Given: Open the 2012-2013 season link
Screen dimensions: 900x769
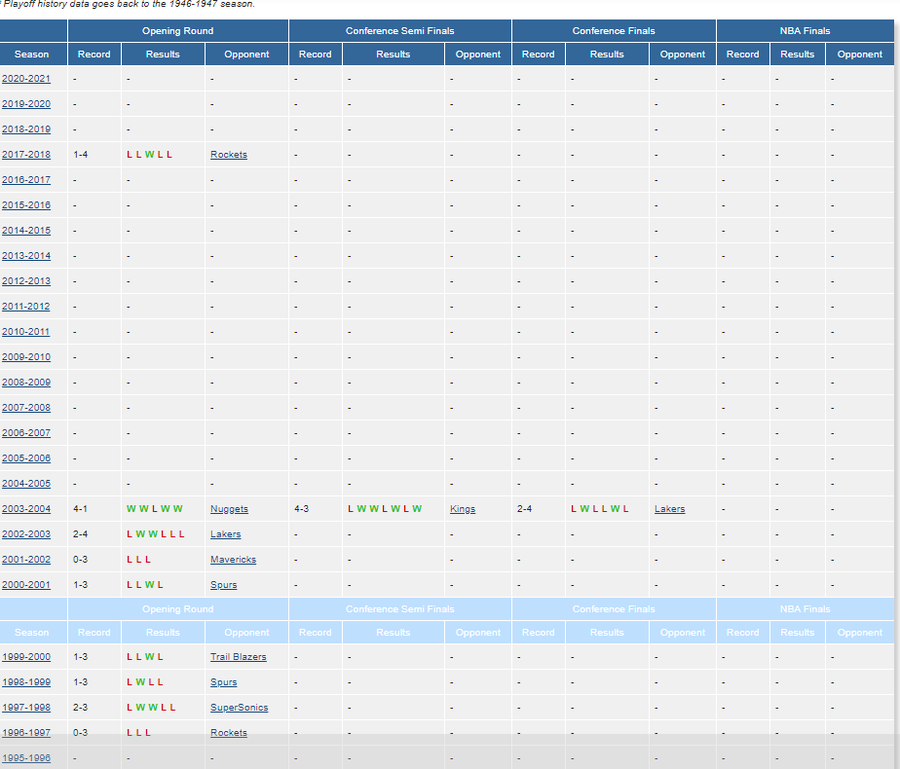Looking at the screenshot, I should point(26,281).
